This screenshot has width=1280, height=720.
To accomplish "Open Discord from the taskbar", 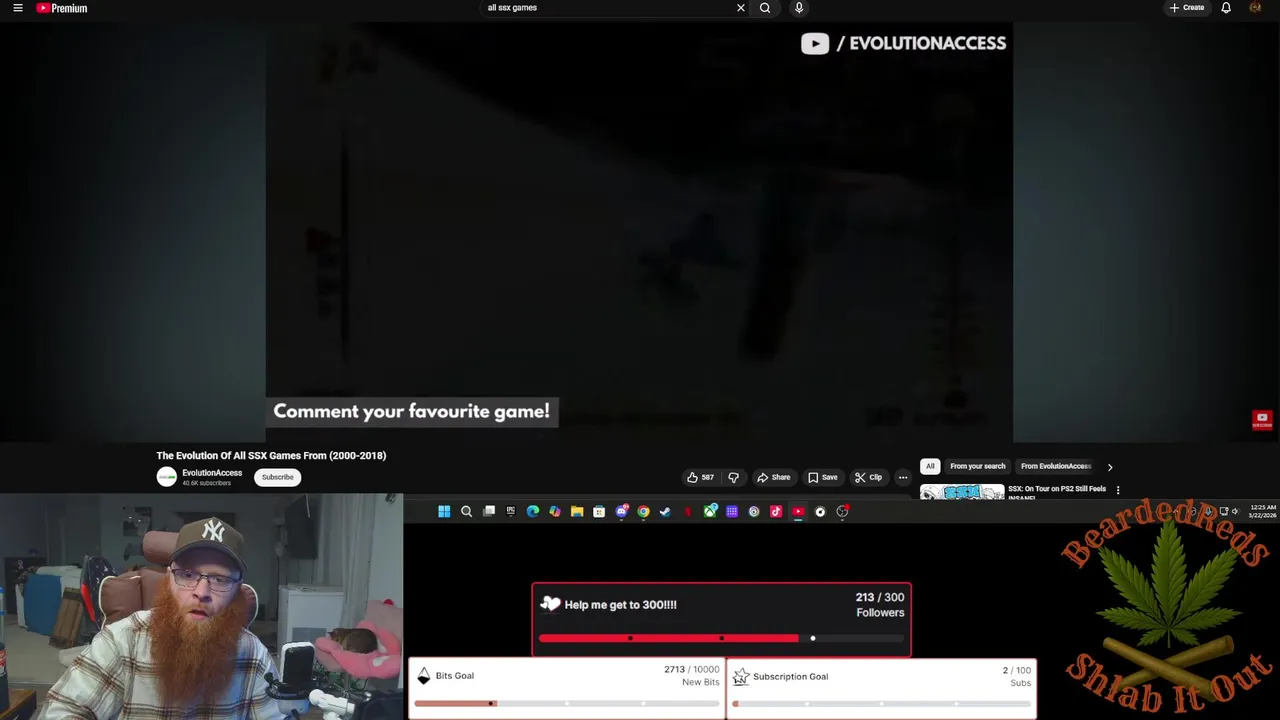I will 622,512.
